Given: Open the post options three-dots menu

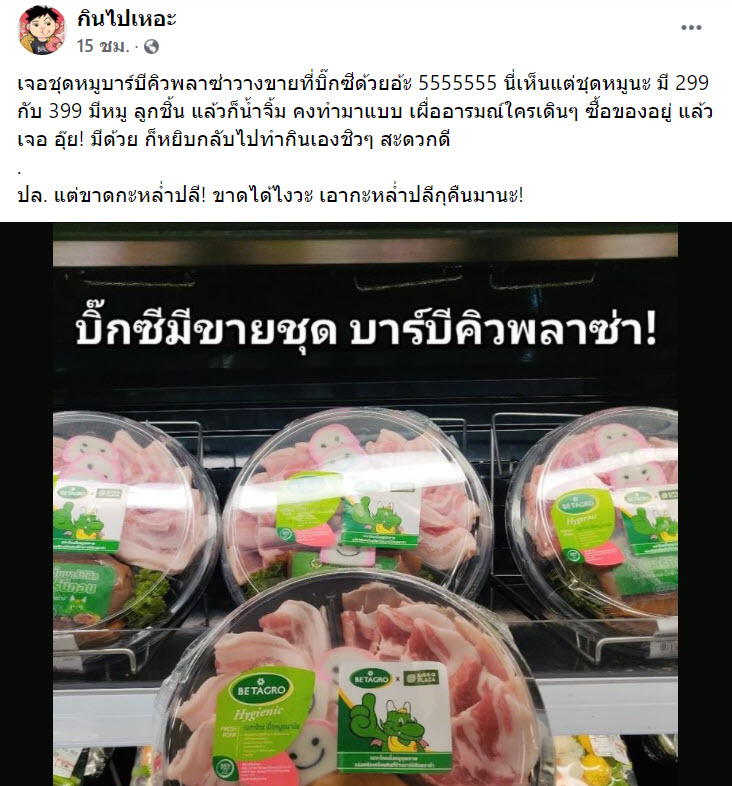Looking at the screenshot, I should (691, 28).
